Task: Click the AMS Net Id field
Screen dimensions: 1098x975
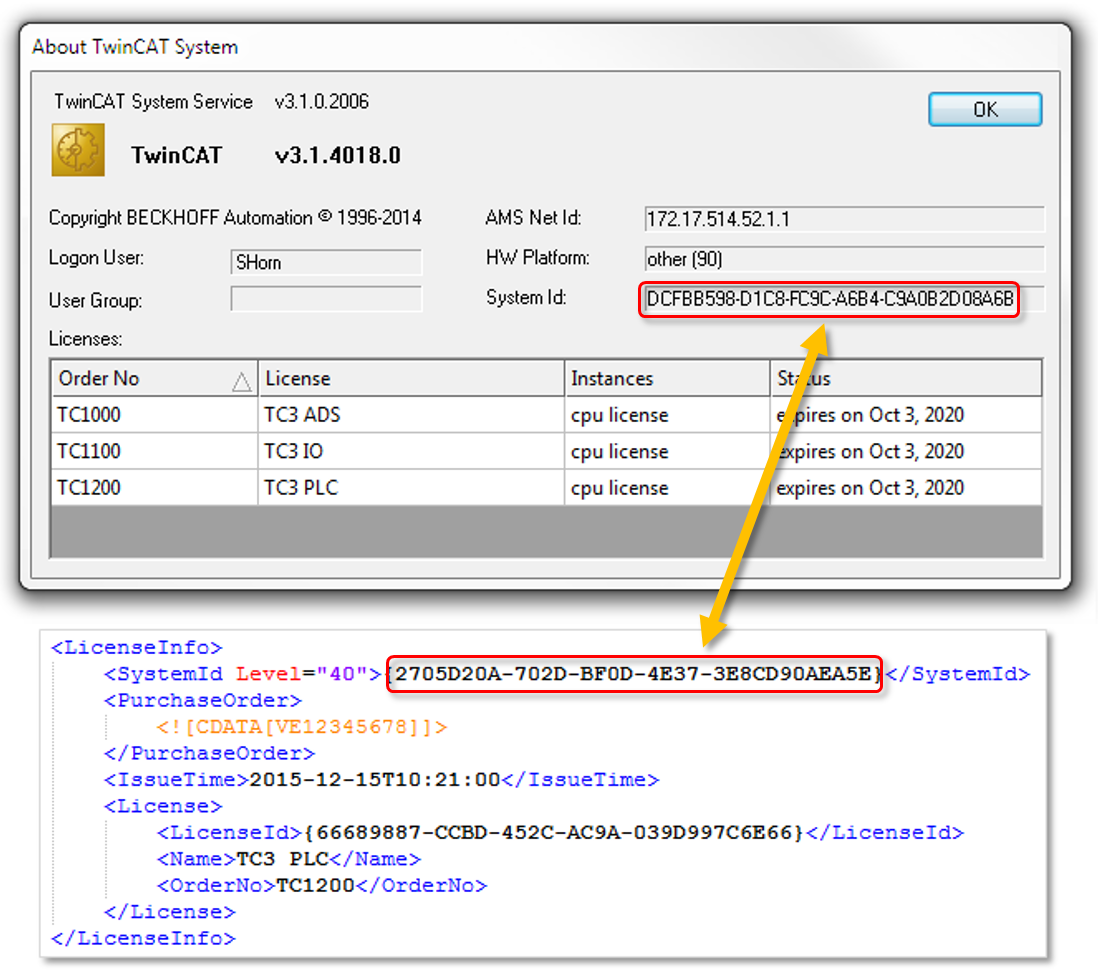Action: pyautogui.click(x=844, y=219)
